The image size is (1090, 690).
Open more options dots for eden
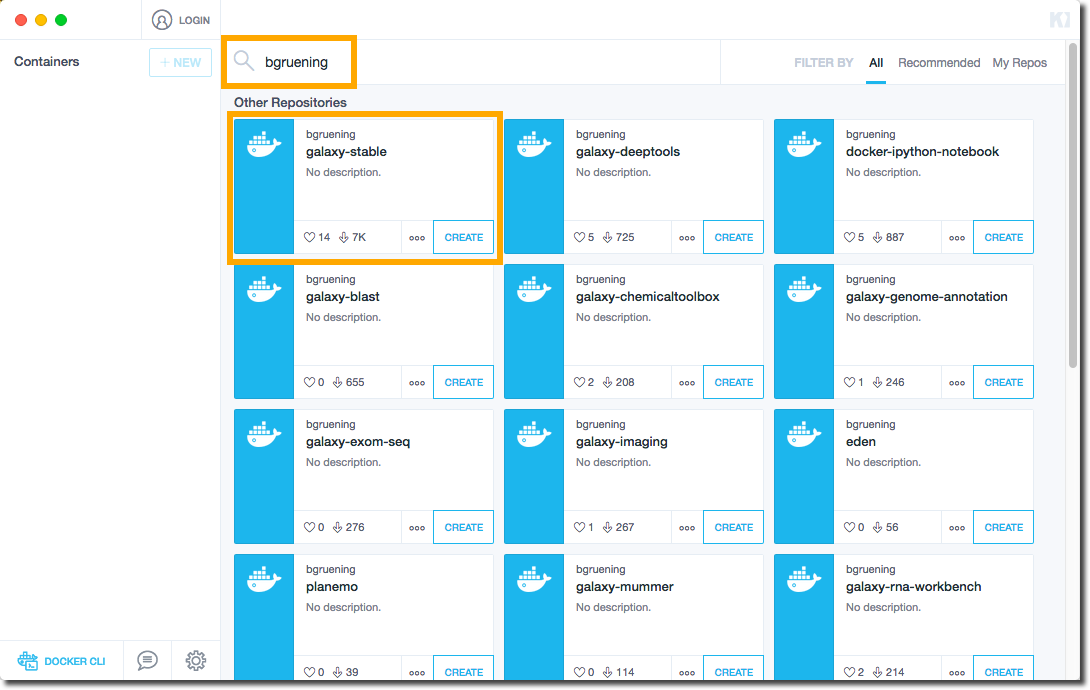coord(957,528)
